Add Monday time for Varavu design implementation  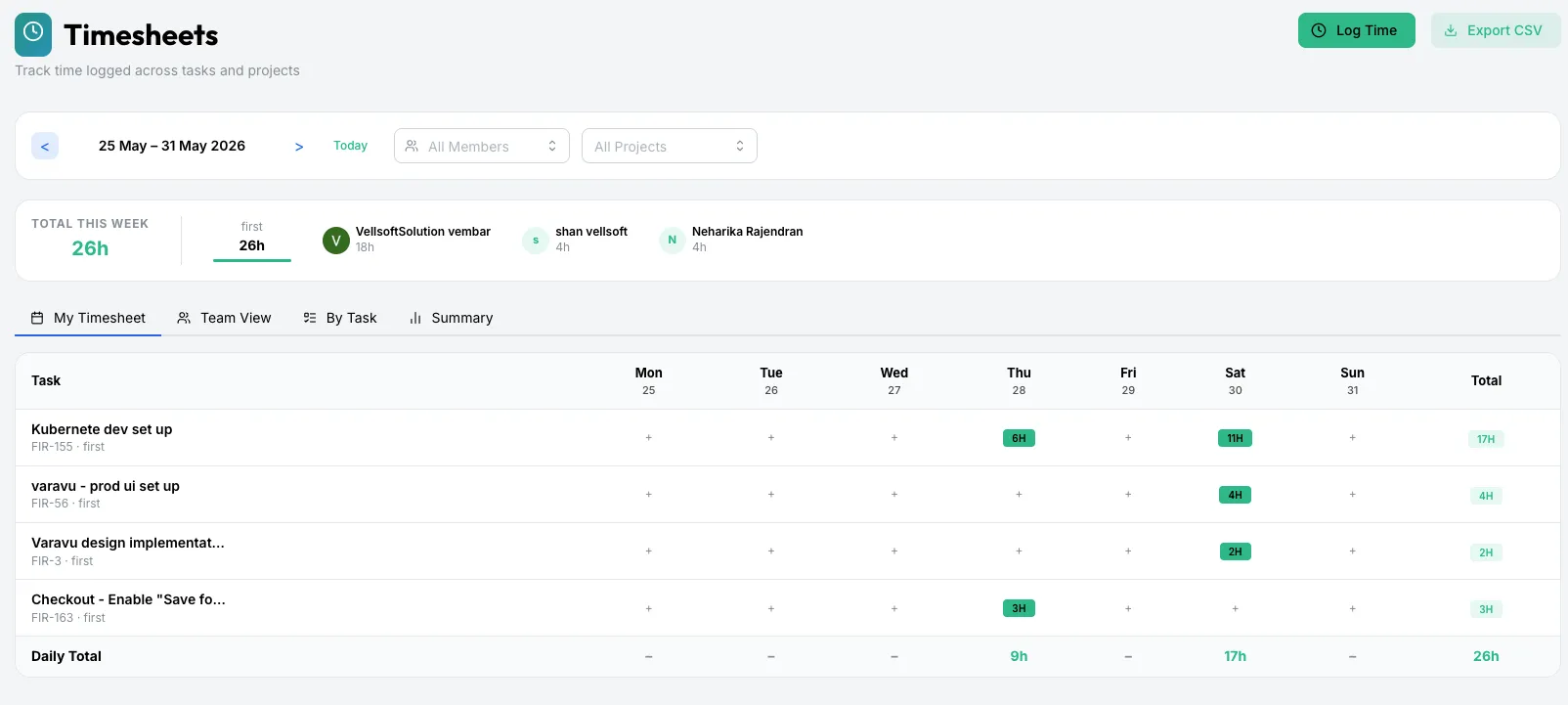[x=649, y=551]
